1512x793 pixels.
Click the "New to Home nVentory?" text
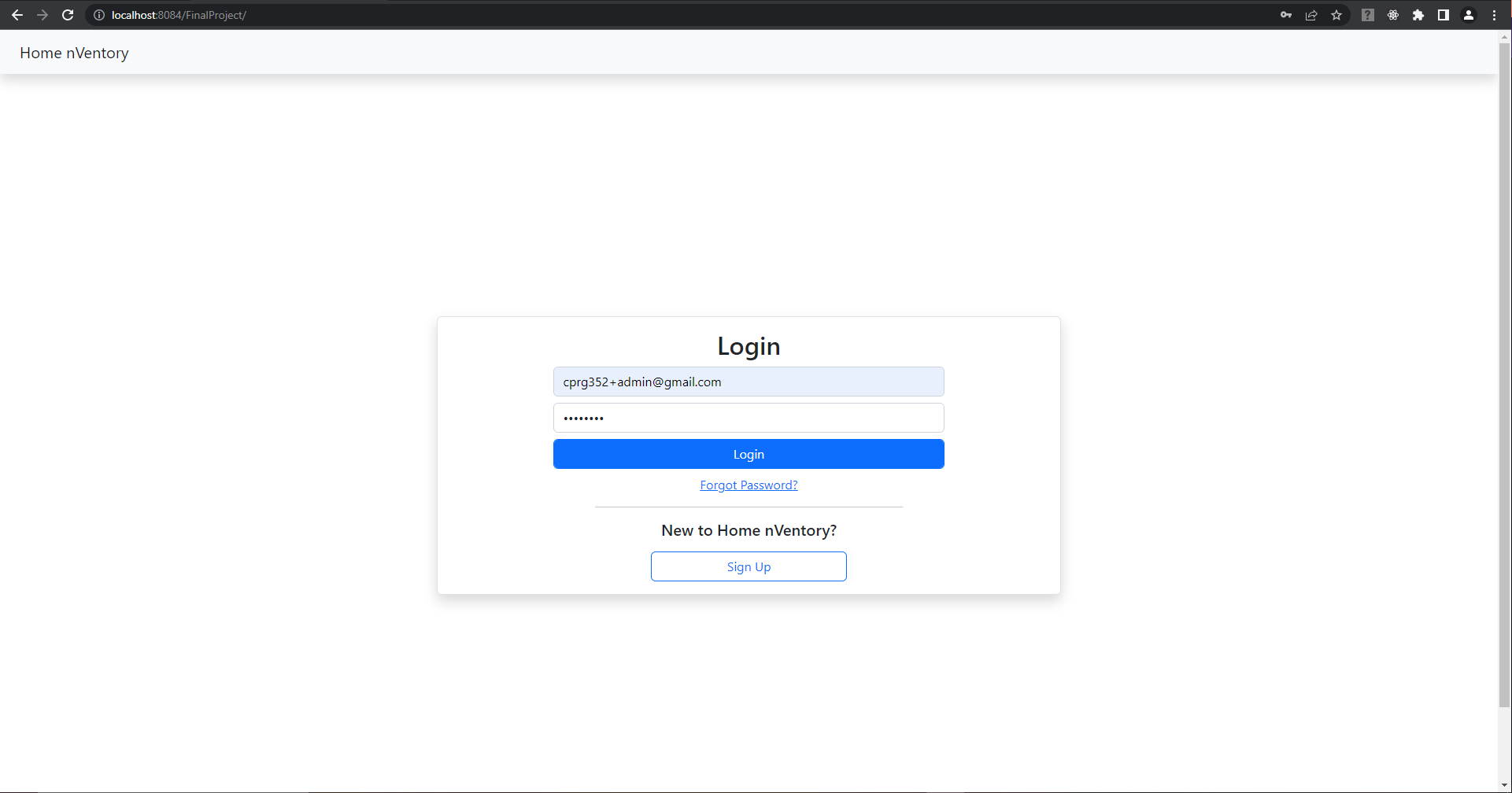(x=749, y=530)
